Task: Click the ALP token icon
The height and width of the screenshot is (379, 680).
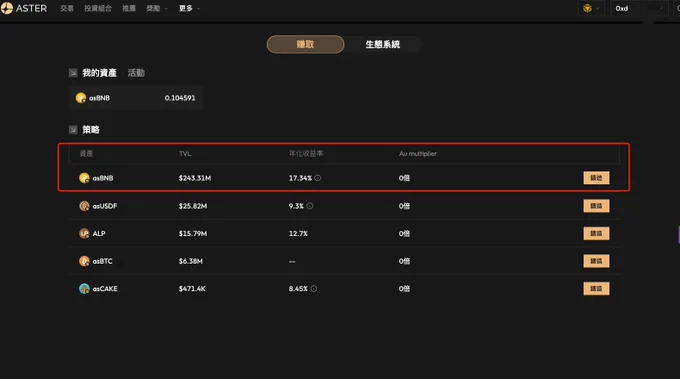Action: click(84, 233)
